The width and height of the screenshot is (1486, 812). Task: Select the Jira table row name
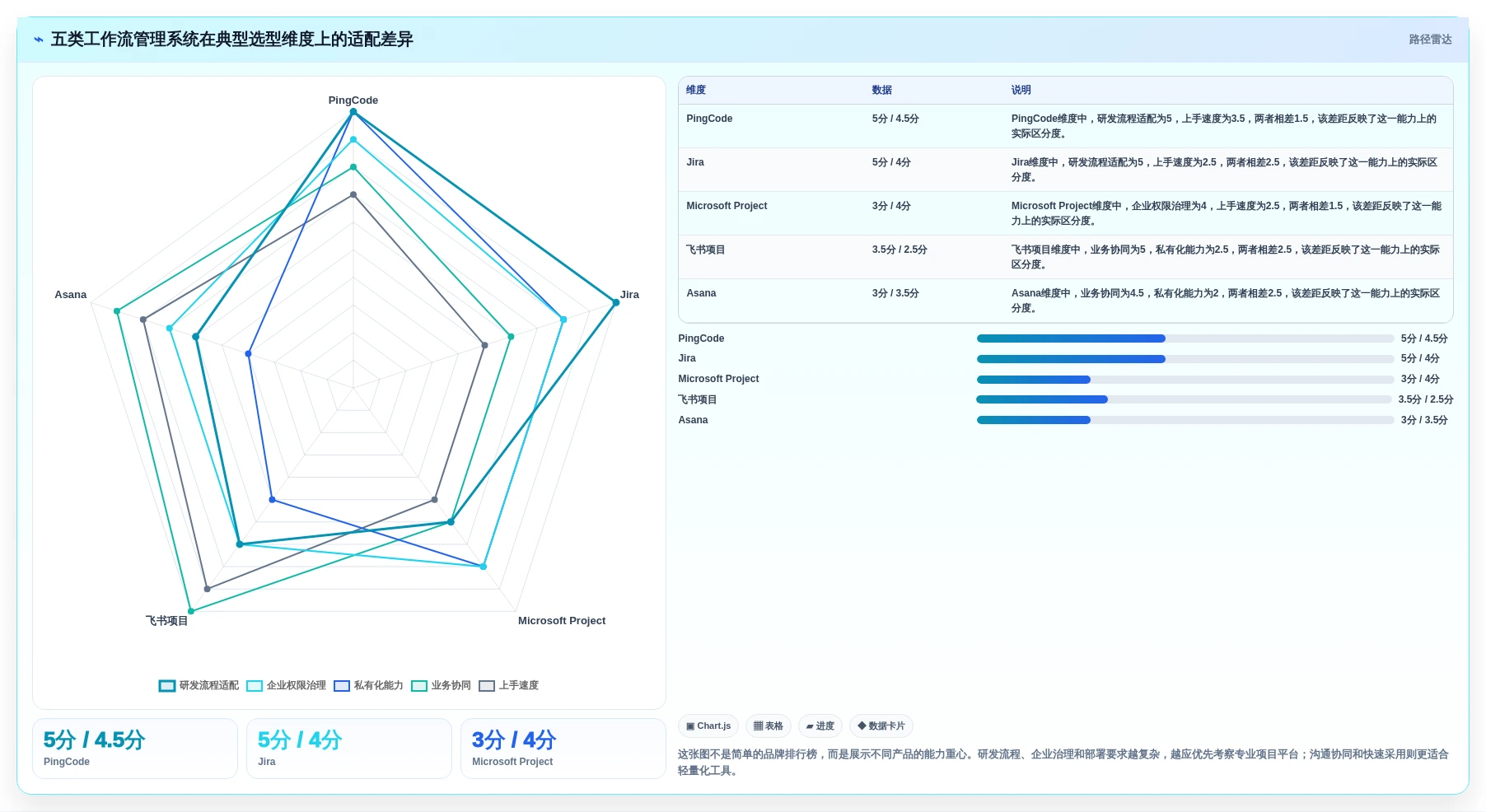click(695, 162)
